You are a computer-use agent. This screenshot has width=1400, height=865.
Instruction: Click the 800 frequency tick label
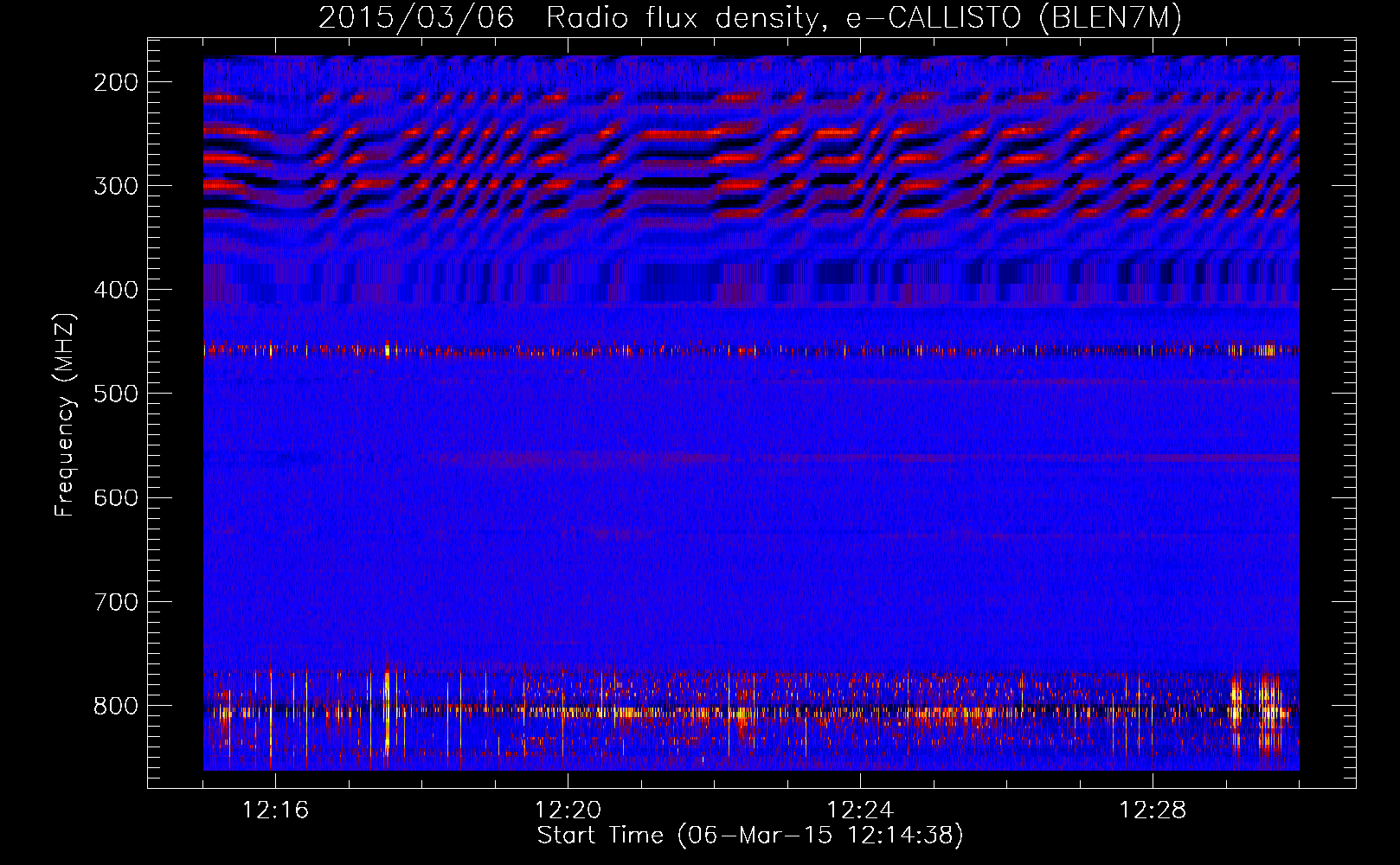click(x=116, y=706)
